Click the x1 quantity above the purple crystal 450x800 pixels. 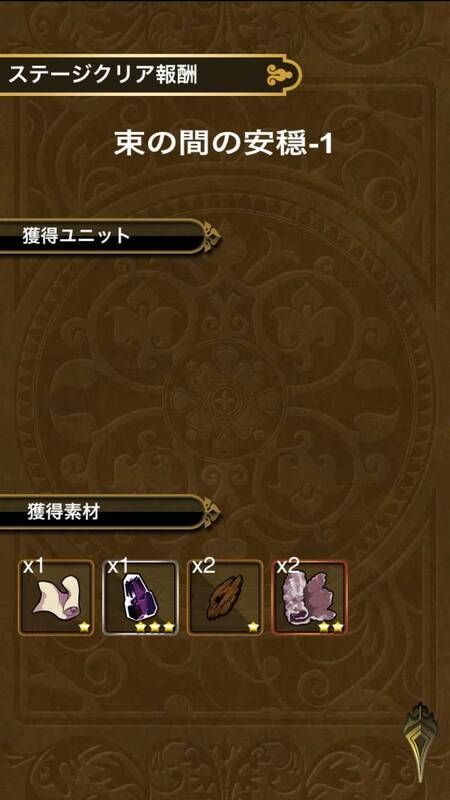(x=117, y=567)
